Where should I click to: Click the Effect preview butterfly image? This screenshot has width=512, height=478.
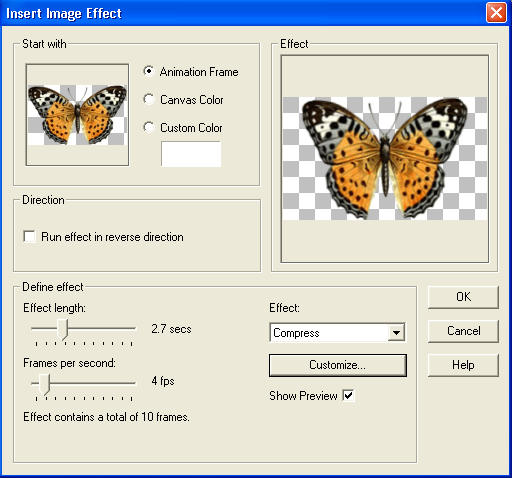[385, 159]
